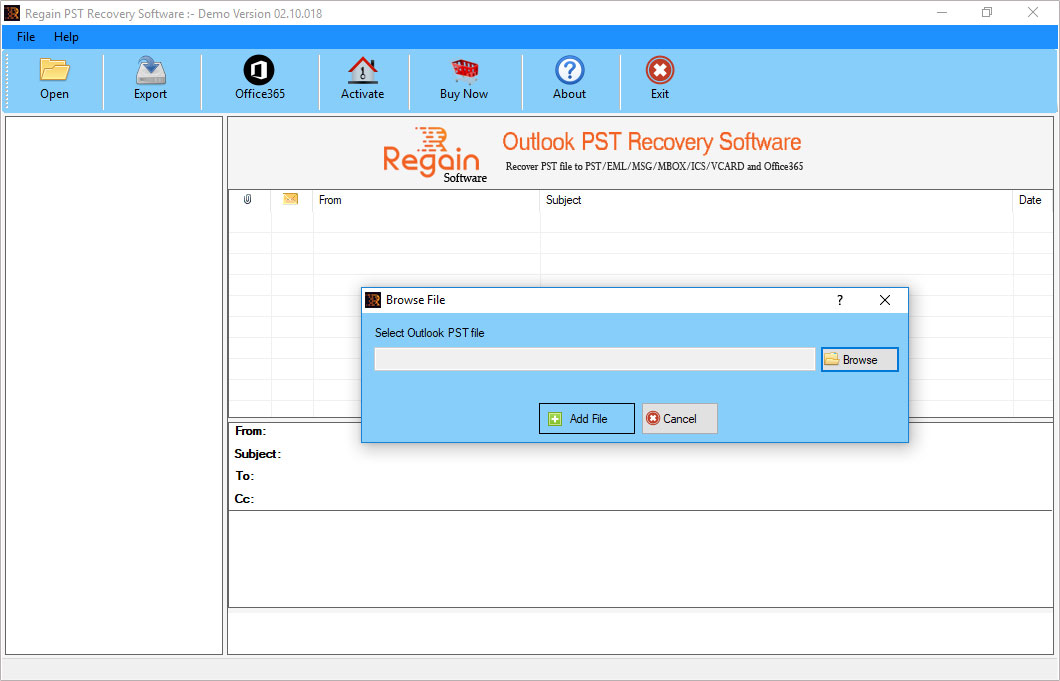Viewport: 1060px width, 681px height.
Task: Open a PST file using the Open toolbar icon
Action: [54, 78]
